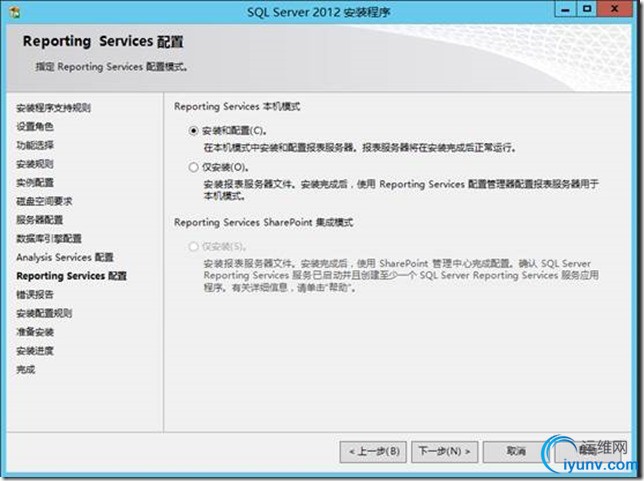Maximize the SQL Server 2012 setup window
644x481 pixels.
coord(587,9)
